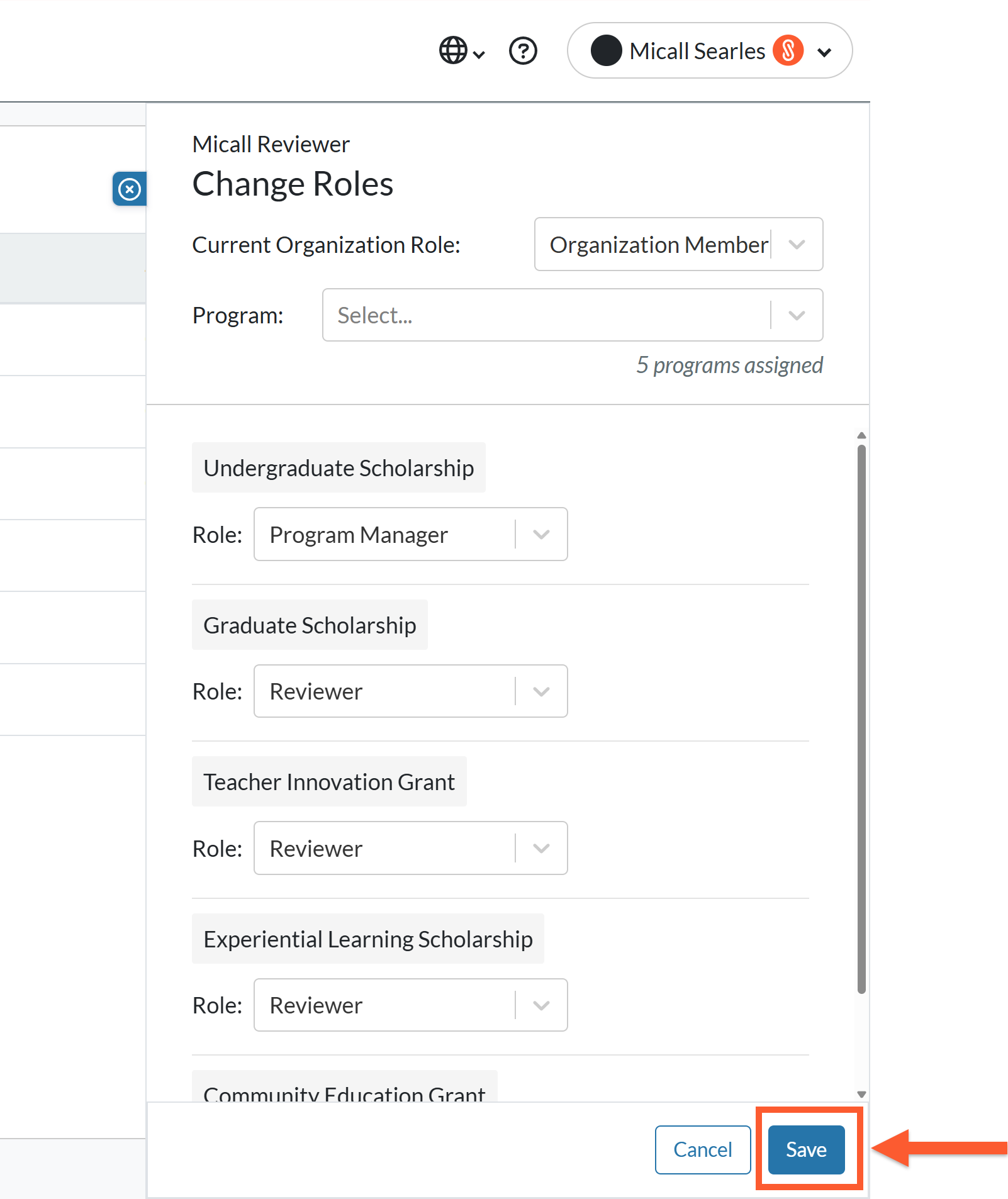Image resolution: width=1008 pixels, height=1199 pixels.
Task: Open the Program Select dropdown
Action: [573, 315]
